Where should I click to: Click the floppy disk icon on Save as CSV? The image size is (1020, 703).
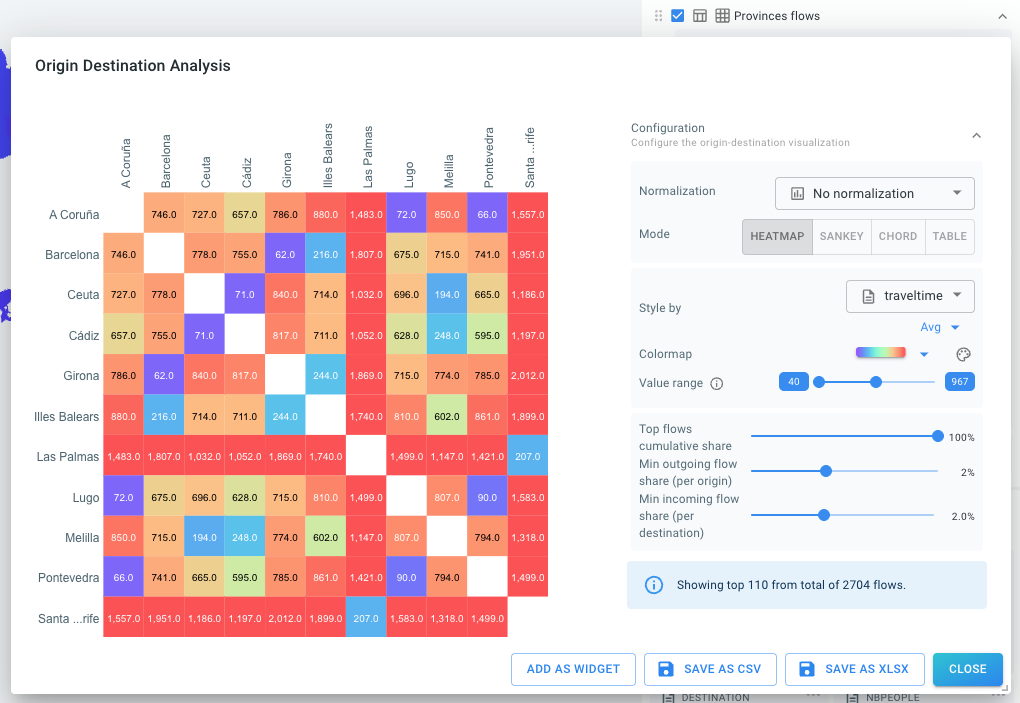pyautogui.click(x=665, y=669)
